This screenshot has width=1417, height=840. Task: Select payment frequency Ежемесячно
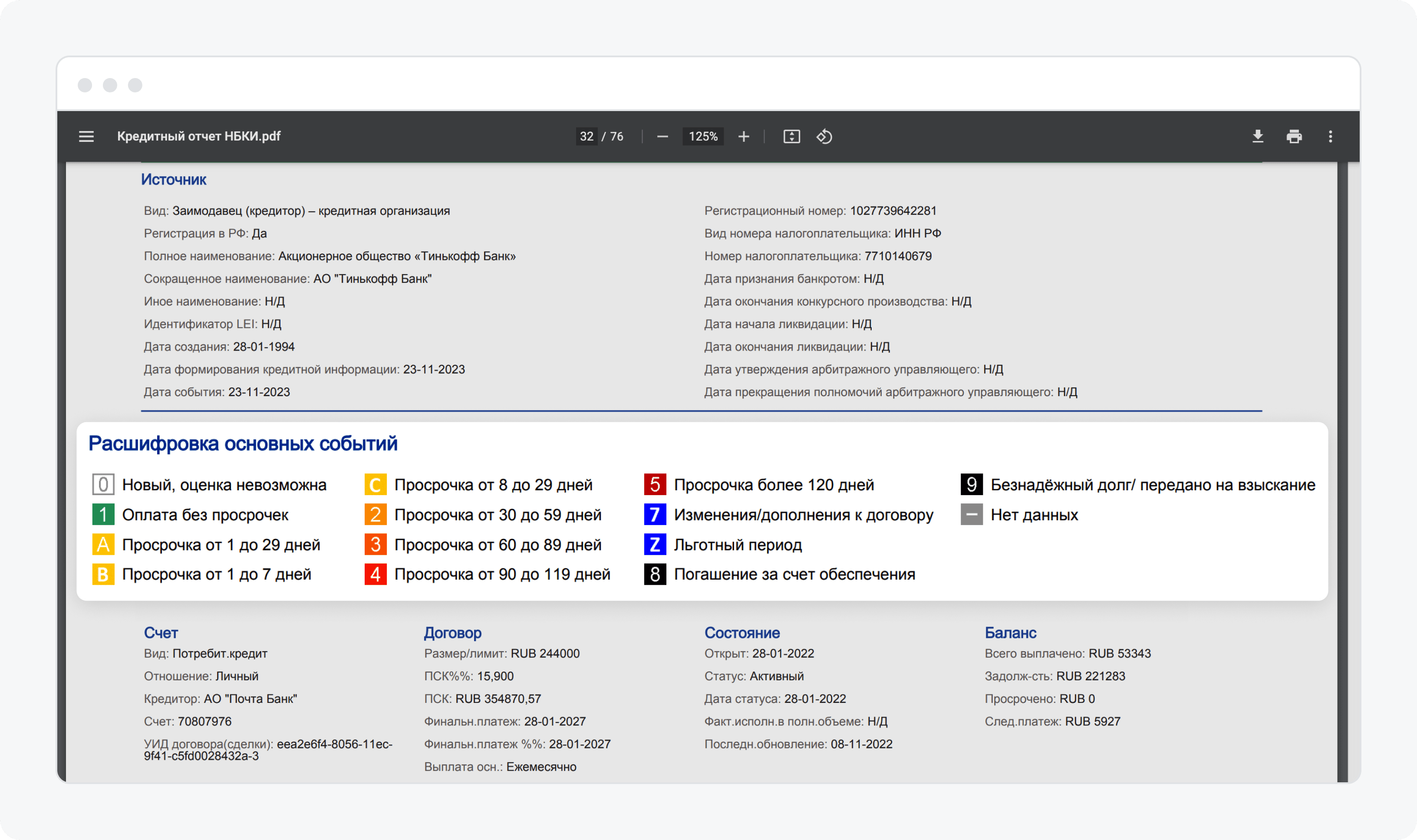541,766
